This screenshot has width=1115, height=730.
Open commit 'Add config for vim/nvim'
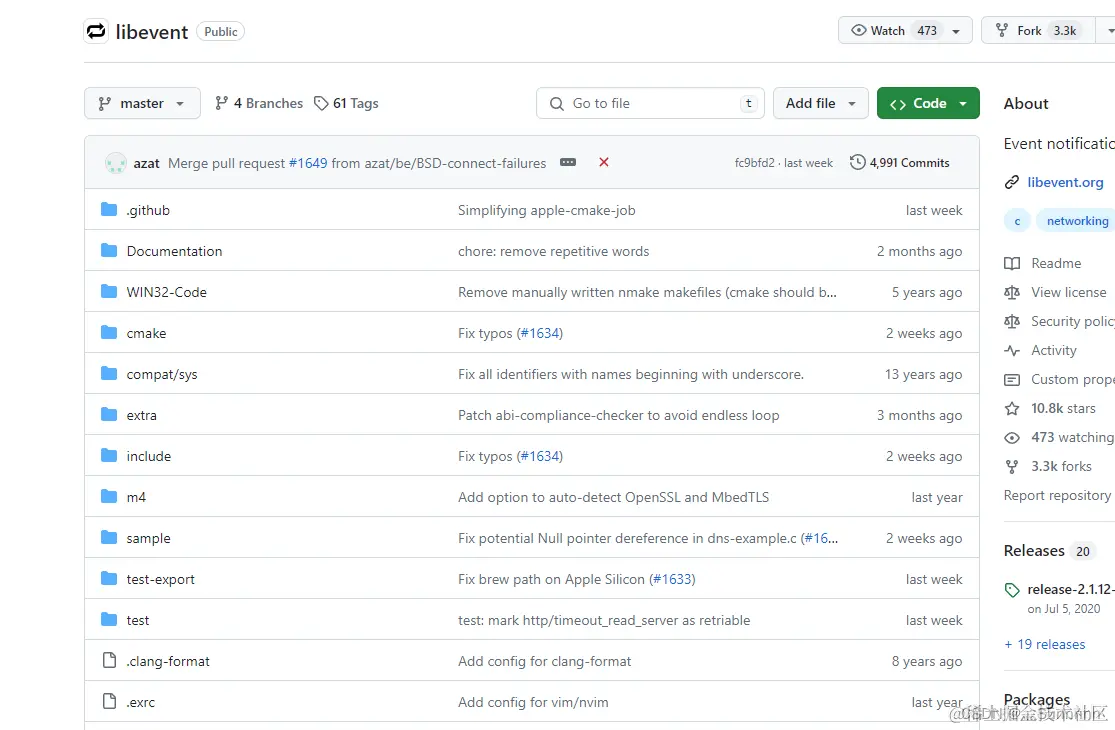tap(533, 702)
